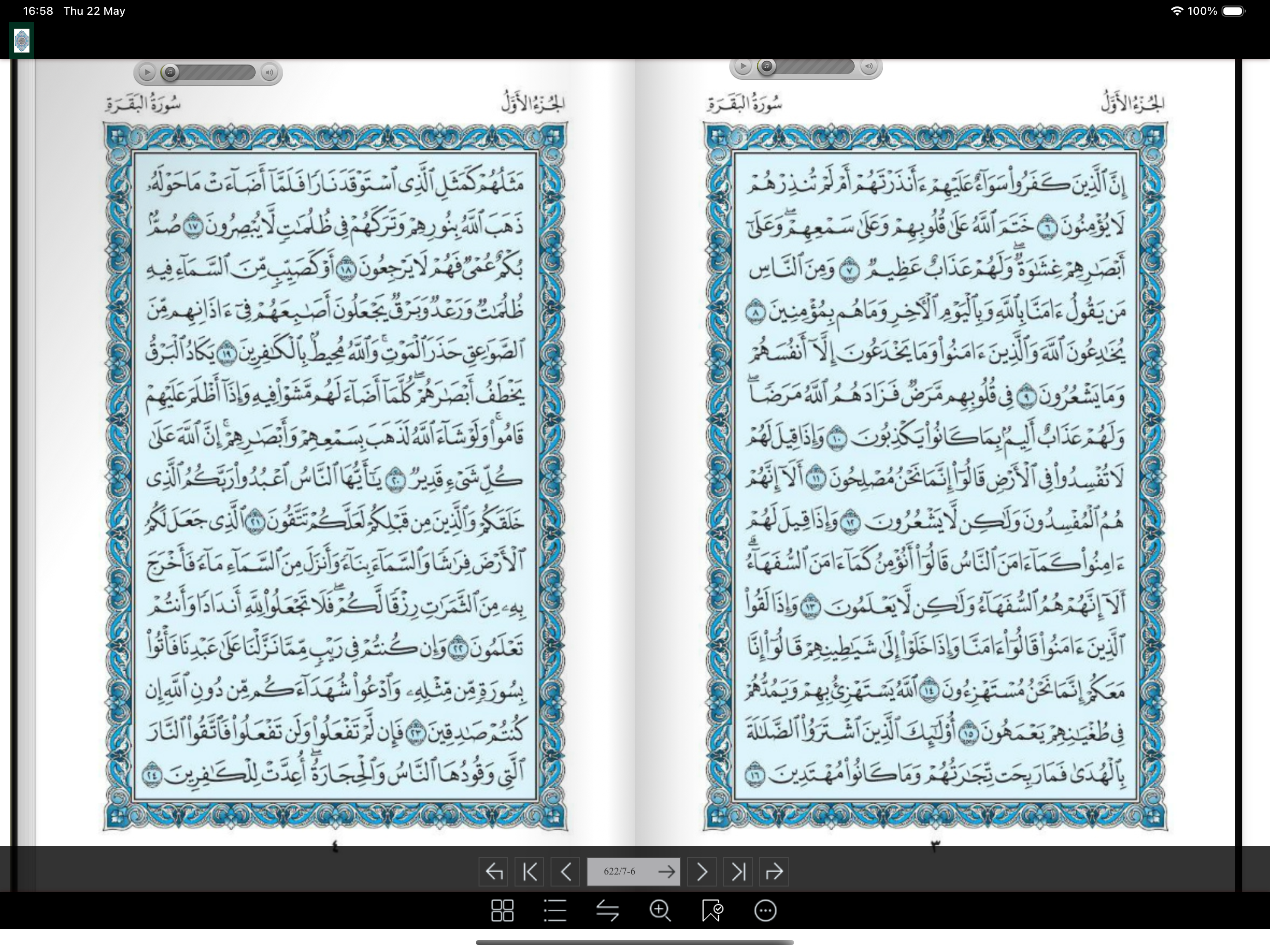Go forward with the curved right arrow
The image size is (1270, 952).
click(x=773, y=872)
